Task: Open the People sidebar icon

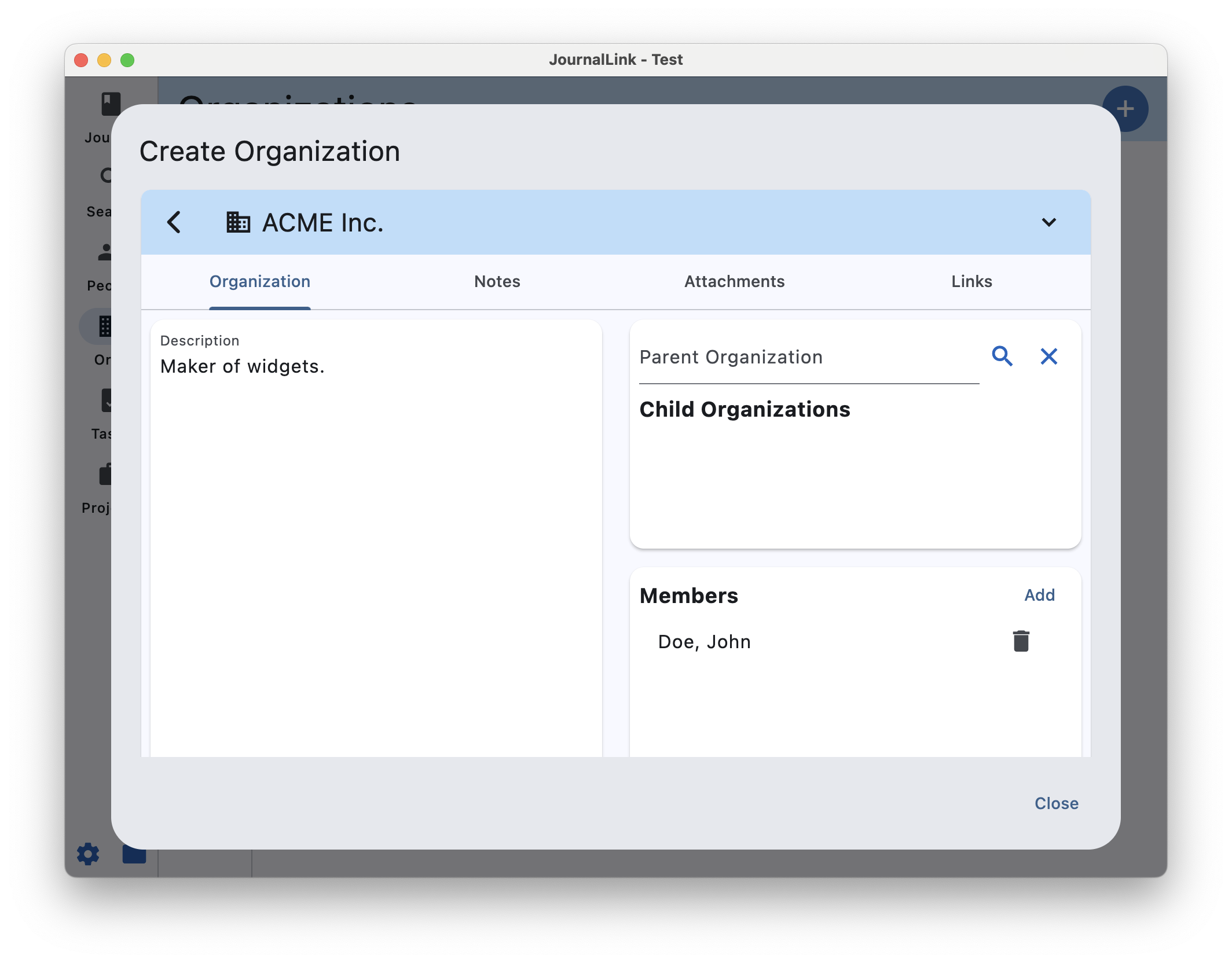Action: (104, 253)
